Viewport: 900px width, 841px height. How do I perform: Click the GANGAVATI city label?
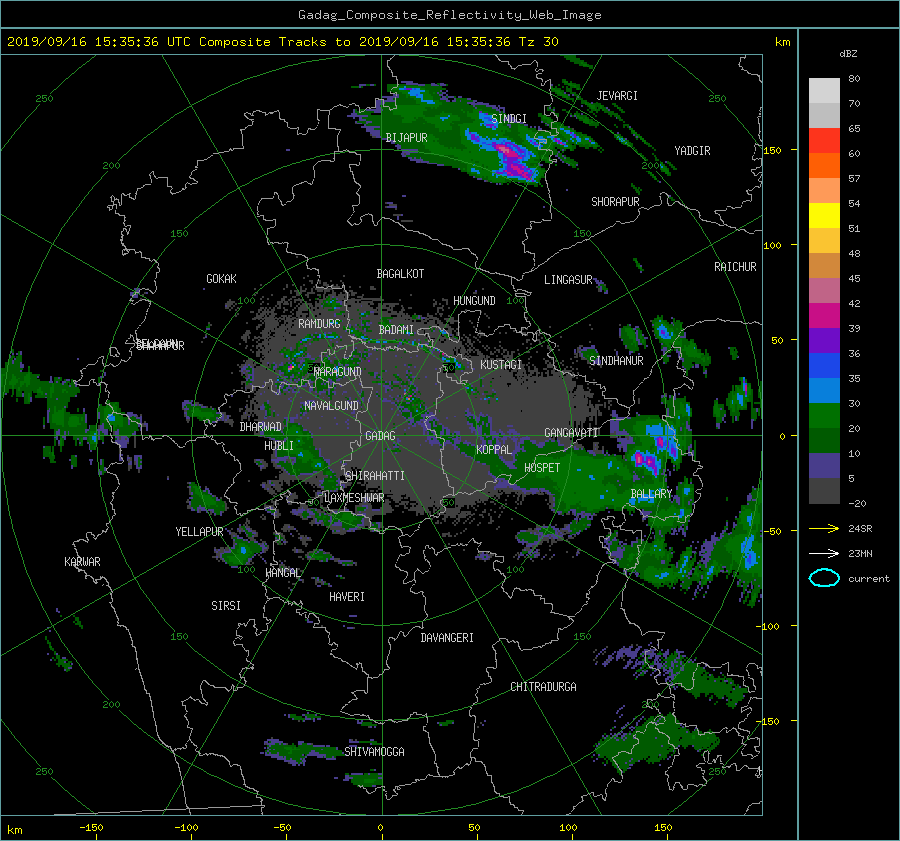[571, 433]
